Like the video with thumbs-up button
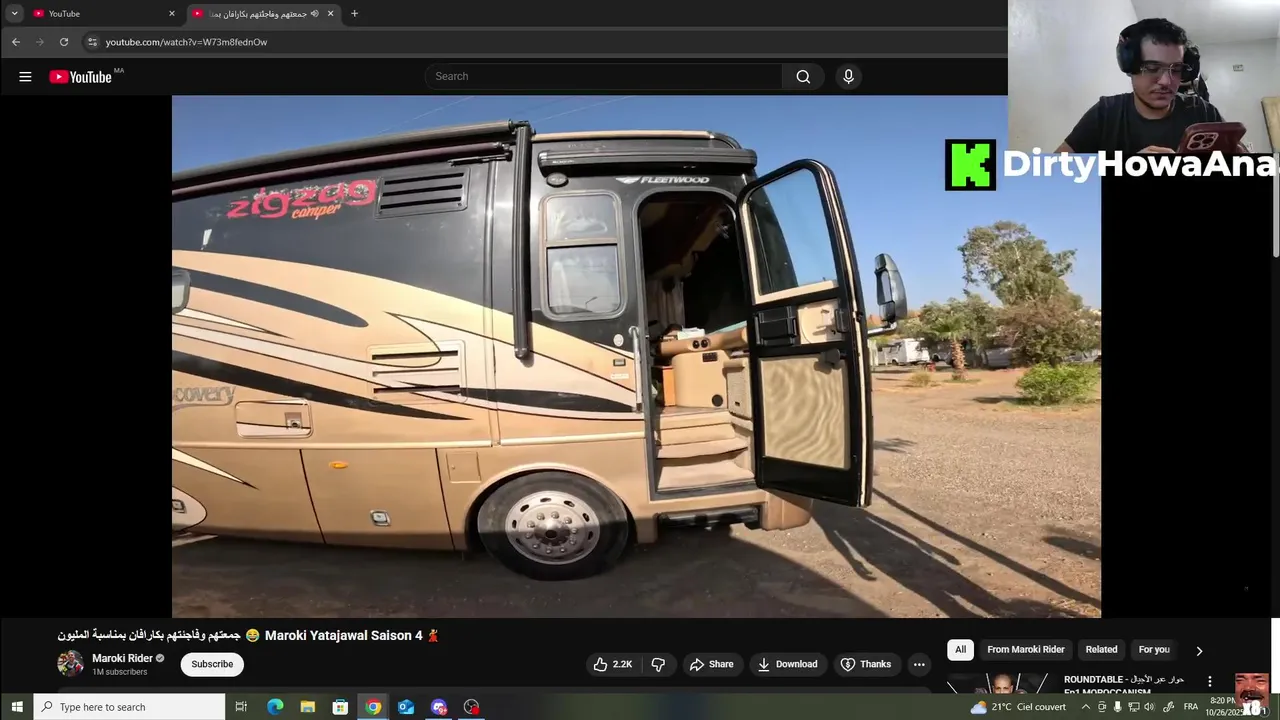Screen dimensions: 1280x720 point(612,664)
